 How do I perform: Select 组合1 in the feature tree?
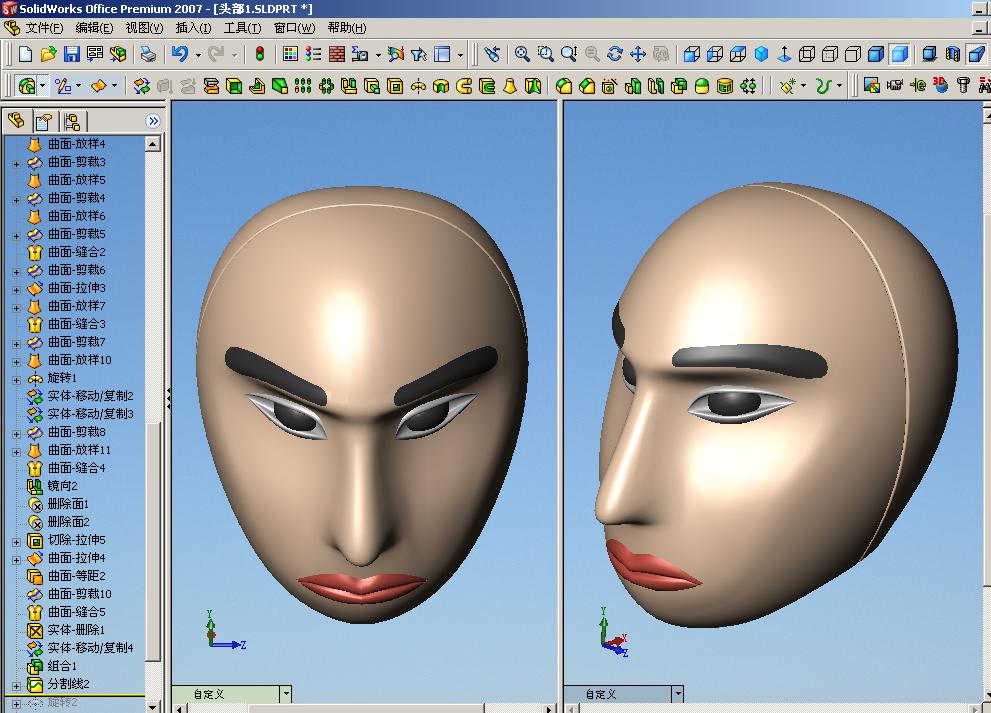pyautogui.click(x=62, y=666)
